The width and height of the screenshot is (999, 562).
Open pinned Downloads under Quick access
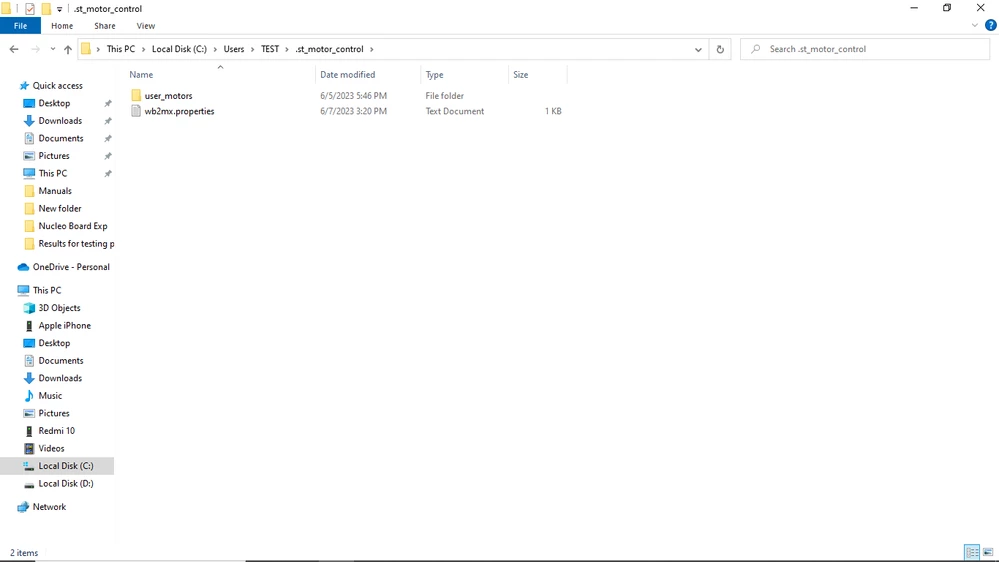60,120
